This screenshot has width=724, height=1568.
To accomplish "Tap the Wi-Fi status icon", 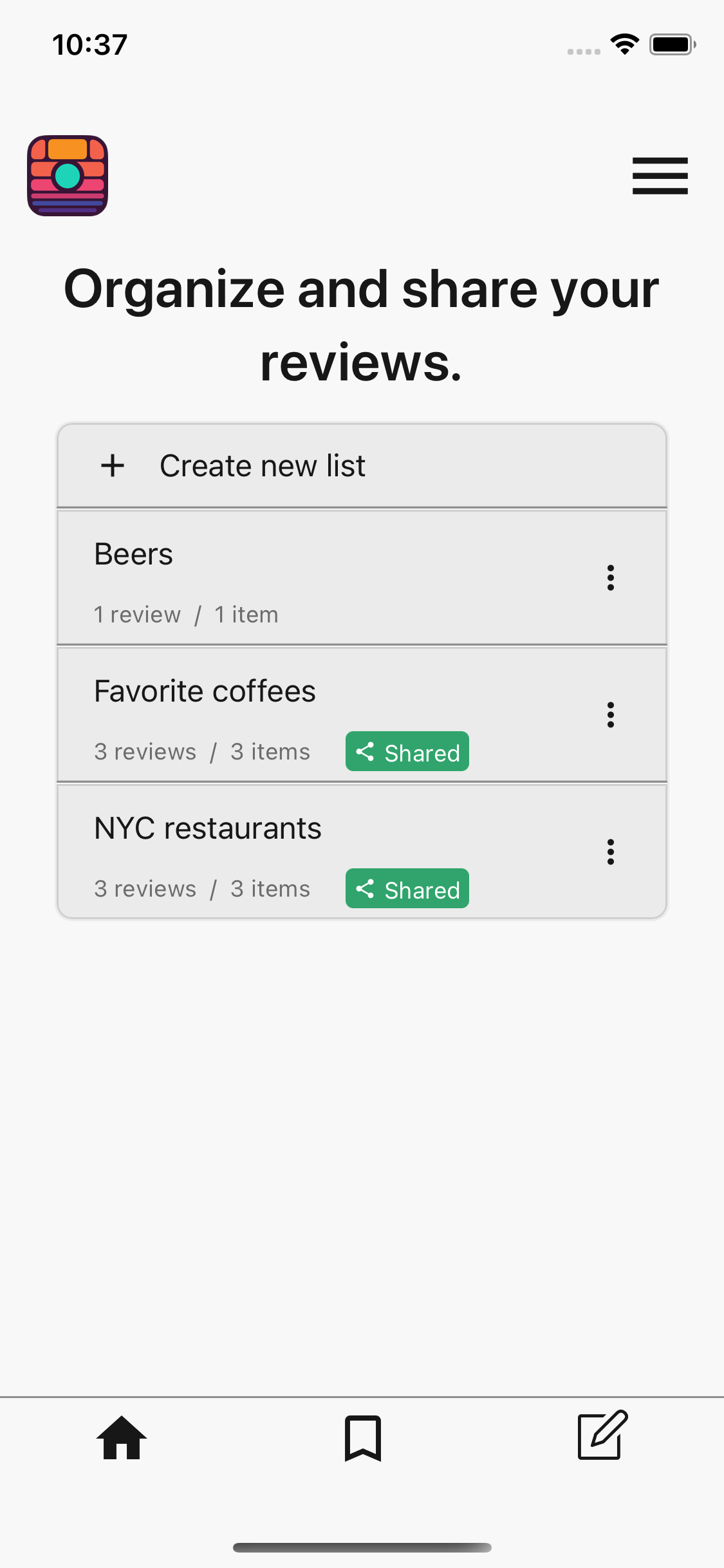I will 624,44.
